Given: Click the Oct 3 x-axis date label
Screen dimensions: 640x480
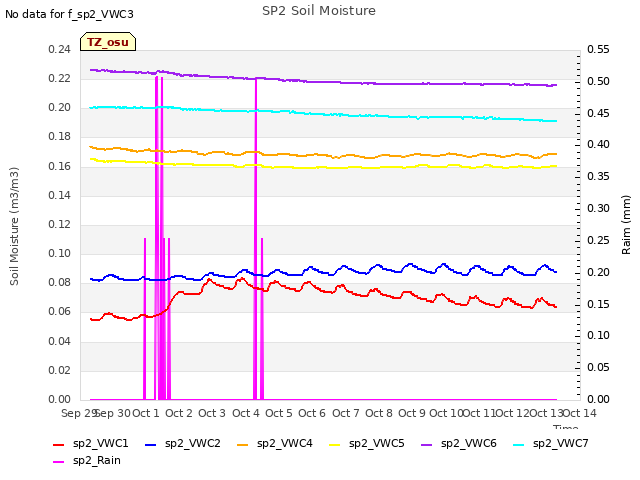Looking at the screenshot, I should pyautogui.click(x=212, y=413).
